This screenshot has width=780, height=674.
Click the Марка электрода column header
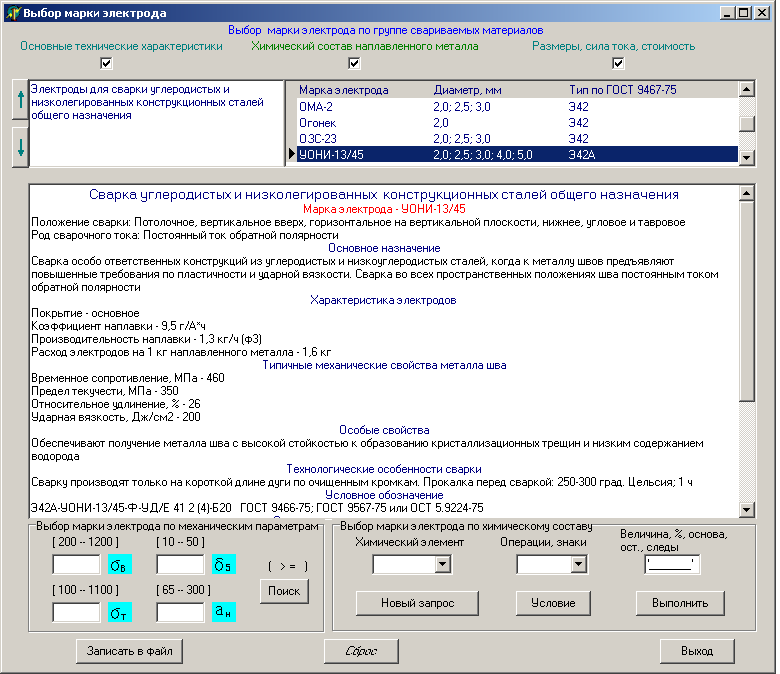click(x=343, y=90)
